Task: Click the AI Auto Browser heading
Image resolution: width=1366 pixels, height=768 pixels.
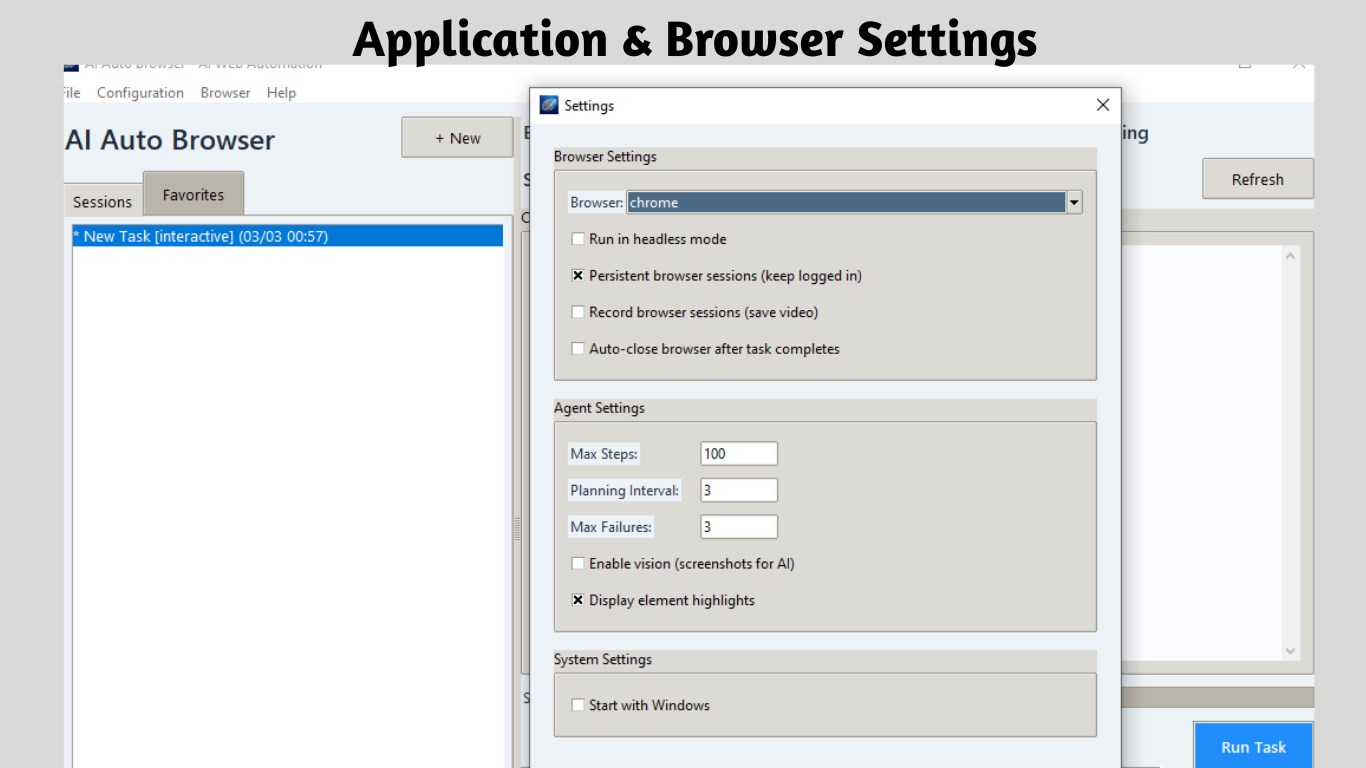Action: click(170, 140)
